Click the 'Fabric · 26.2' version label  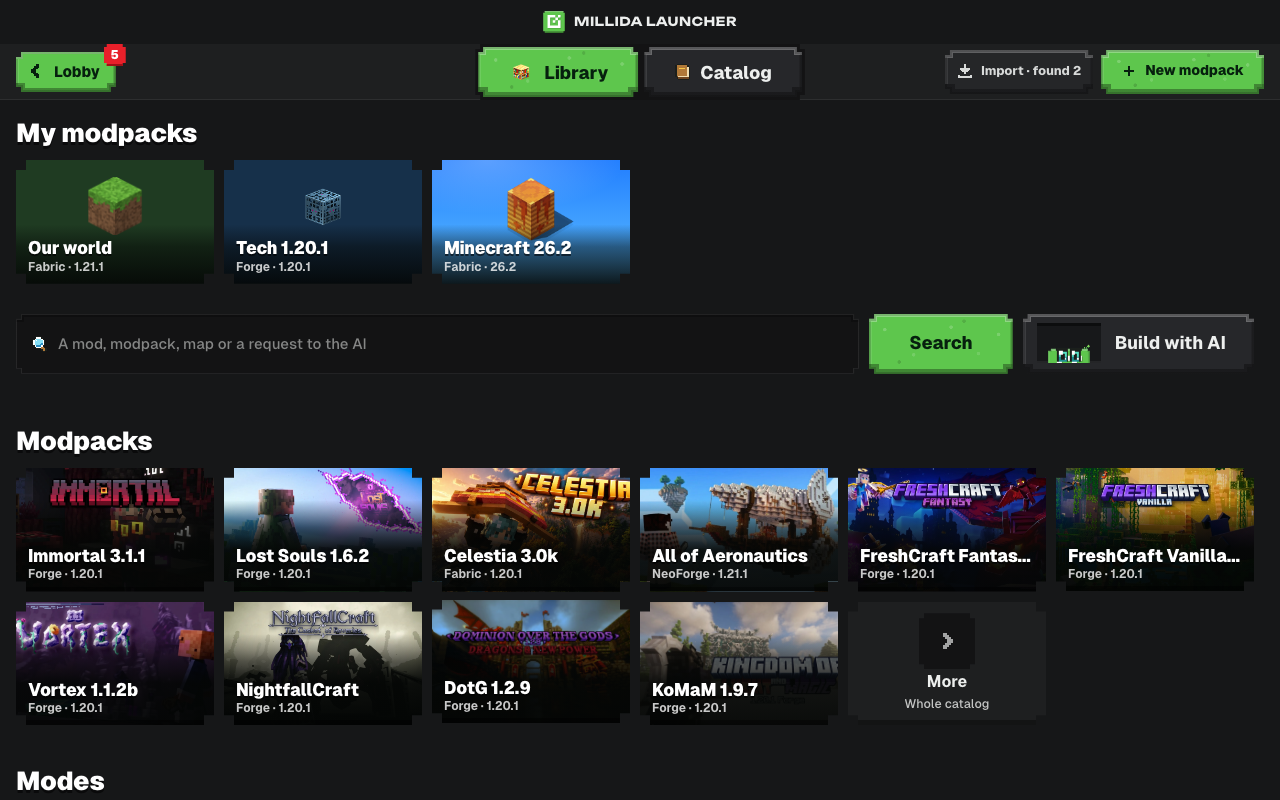(480, 267)
